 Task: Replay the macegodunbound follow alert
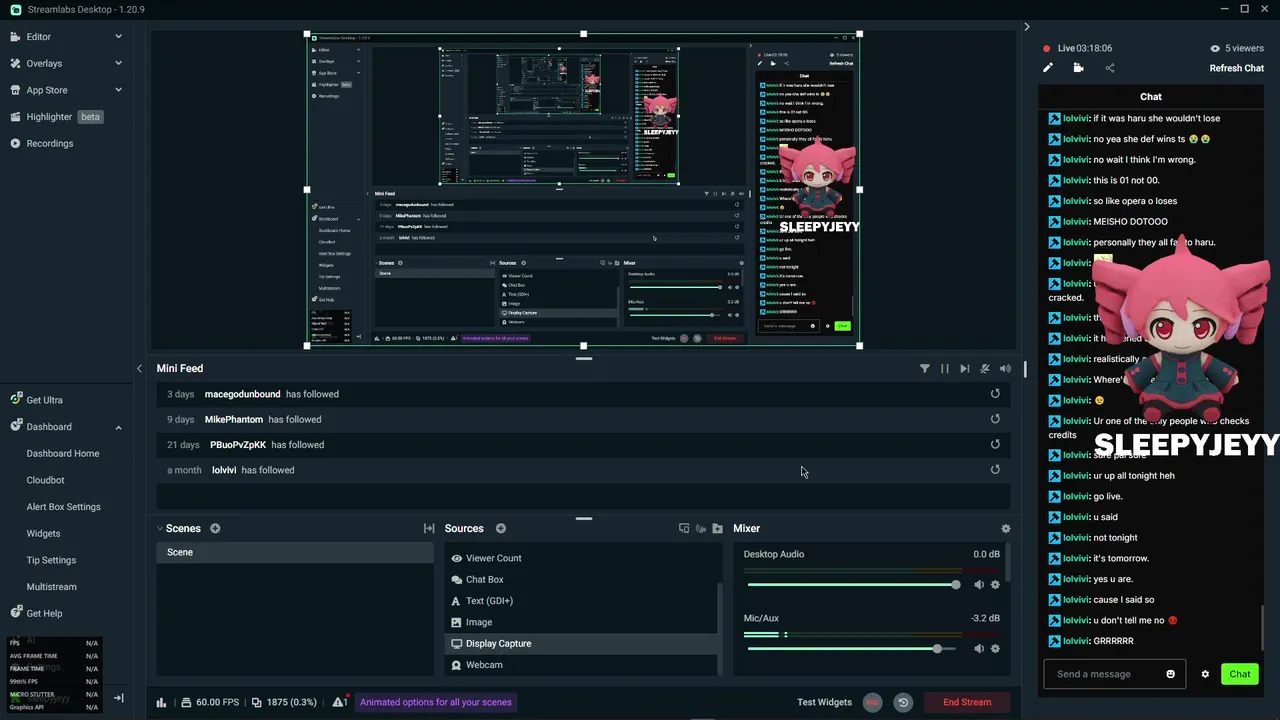[995, 394]
